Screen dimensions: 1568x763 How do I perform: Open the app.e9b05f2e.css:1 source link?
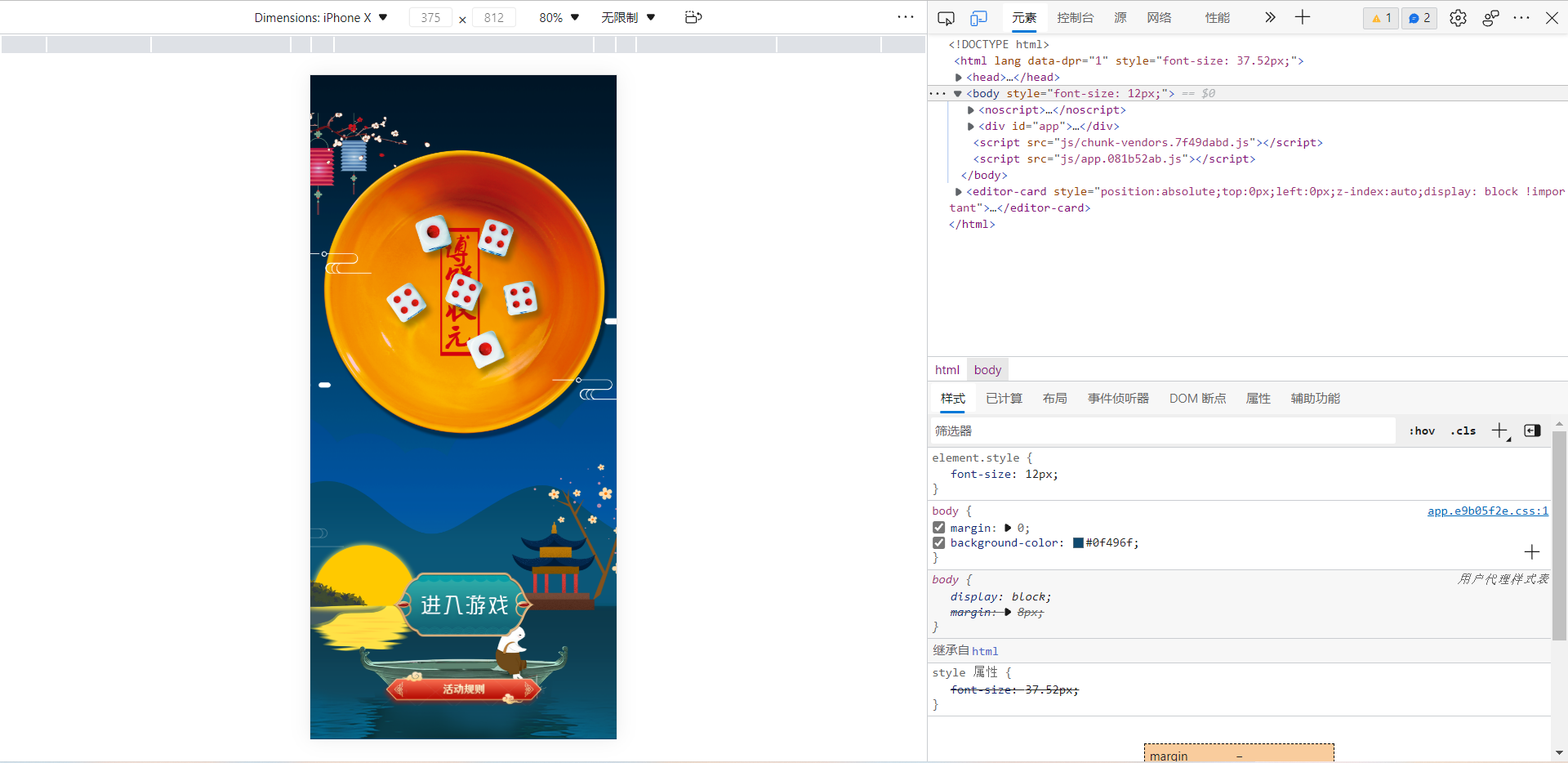[x=1487, y=511]
